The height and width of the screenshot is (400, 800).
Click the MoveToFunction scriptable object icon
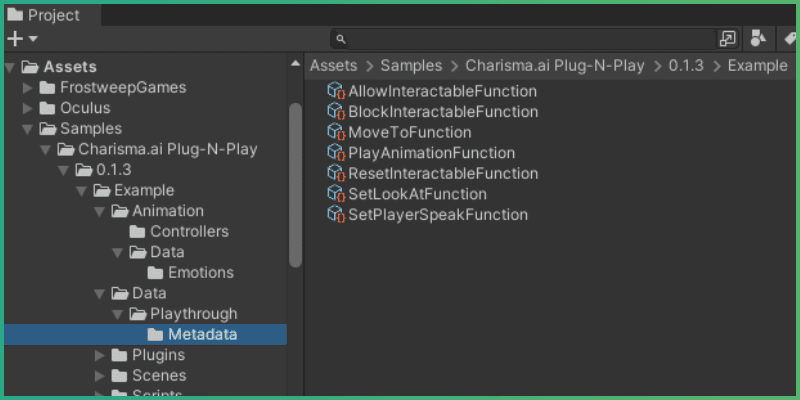[336, 132]
